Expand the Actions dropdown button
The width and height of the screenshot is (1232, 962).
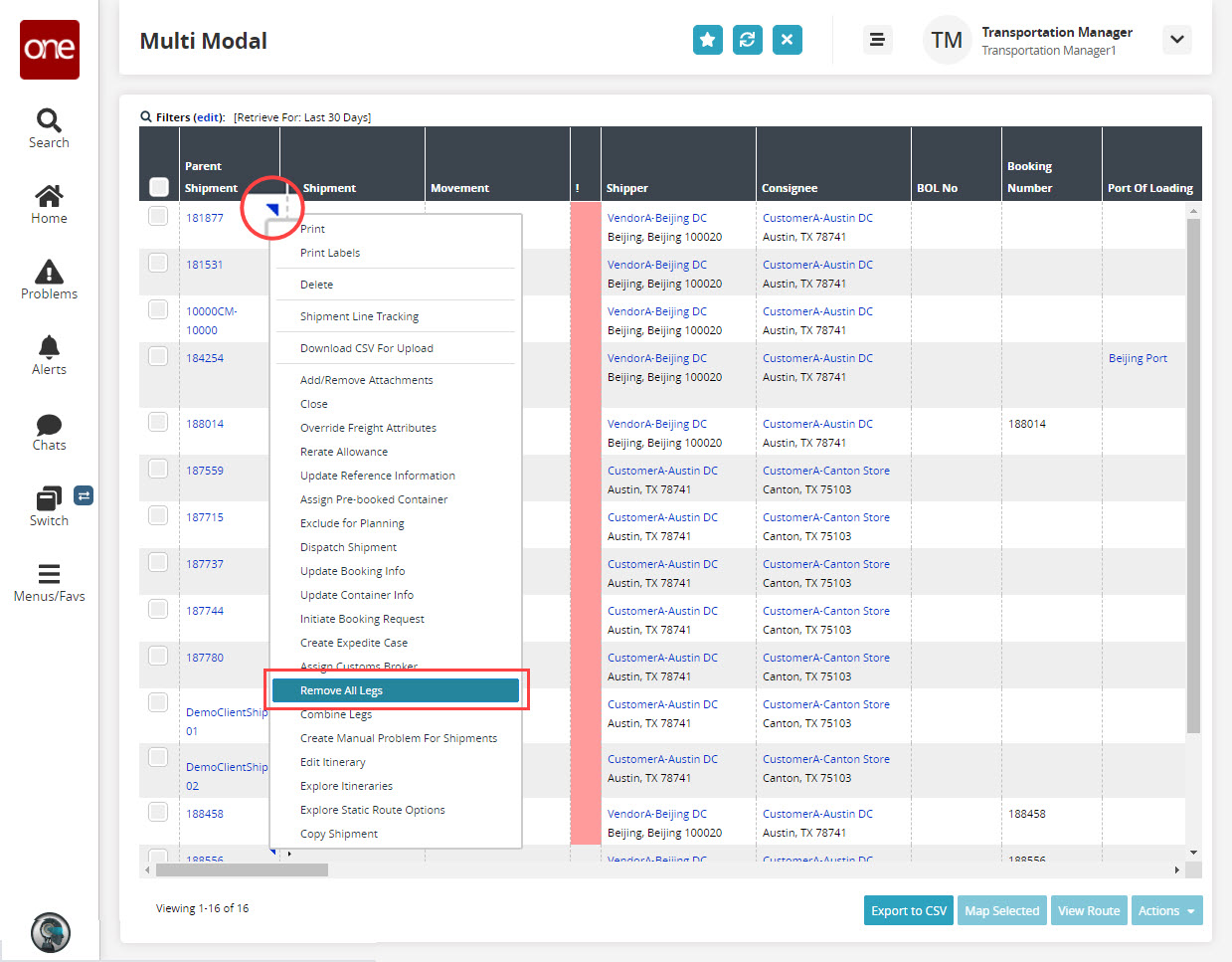1166,910
